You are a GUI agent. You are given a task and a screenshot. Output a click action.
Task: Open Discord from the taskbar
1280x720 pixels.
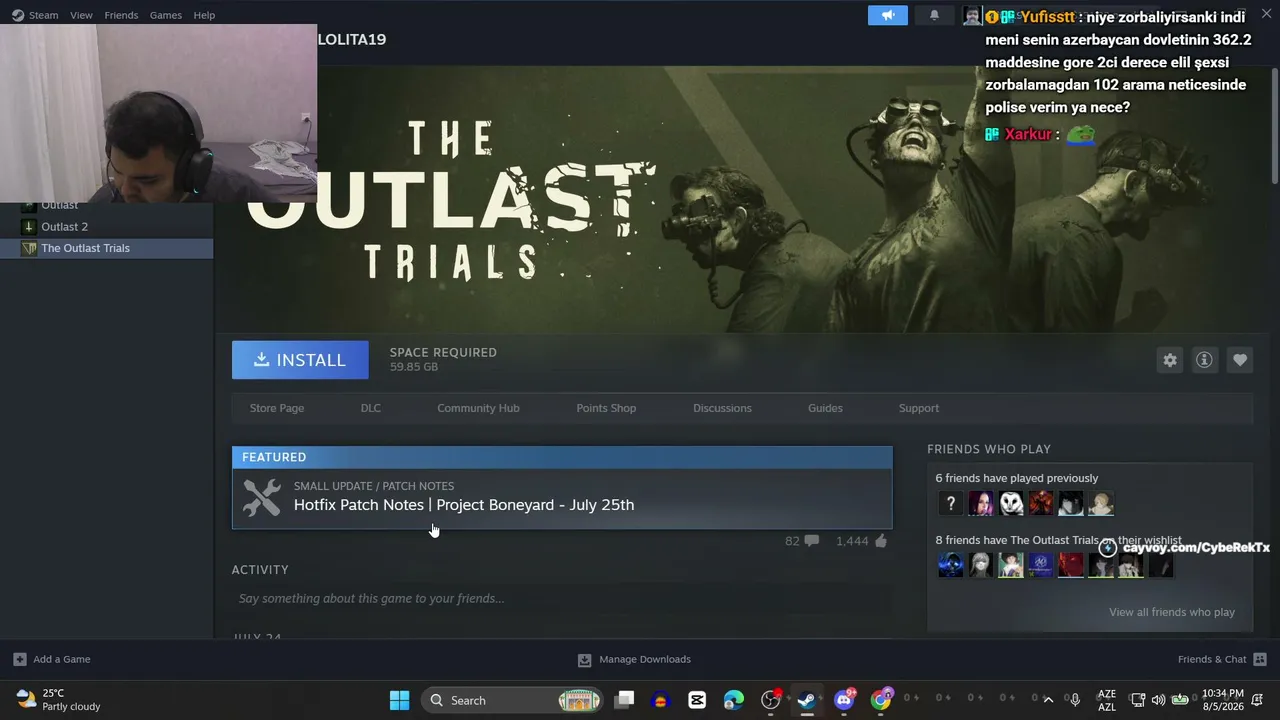tap(844, 700)
